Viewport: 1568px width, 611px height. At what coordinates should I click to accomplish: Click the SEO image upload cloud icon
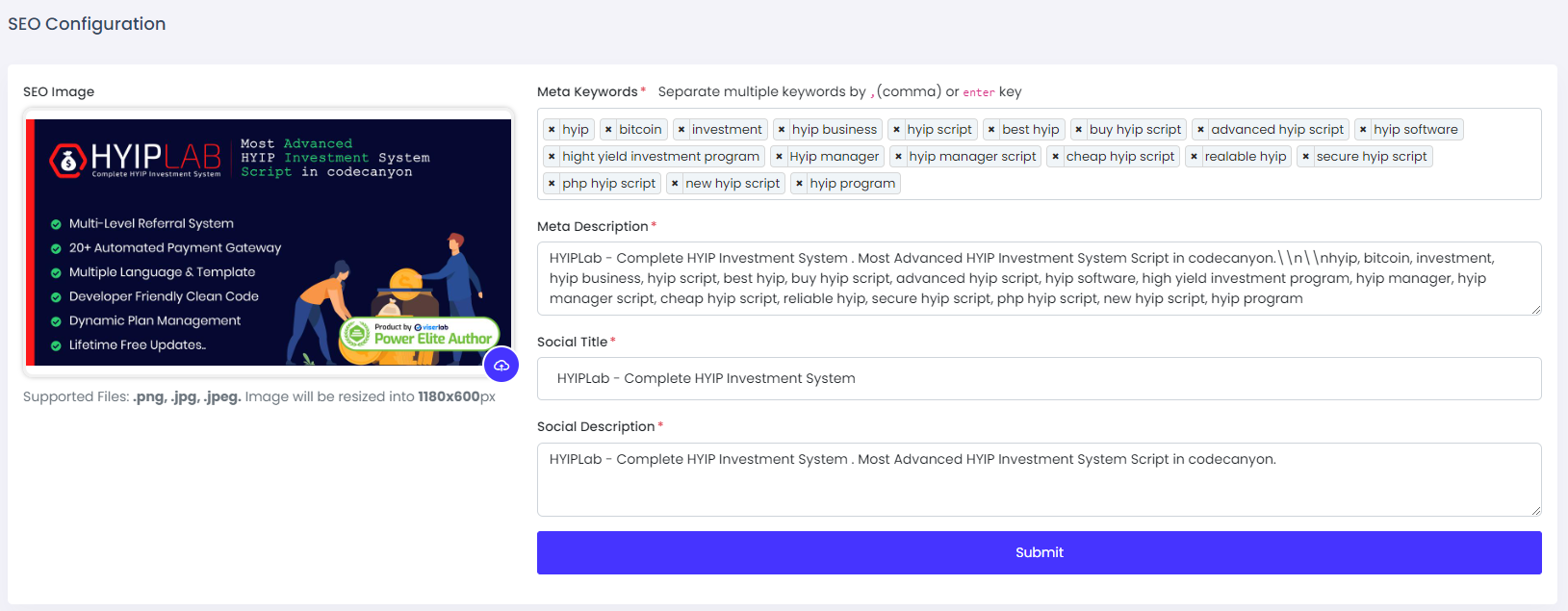tap(501, 366)
